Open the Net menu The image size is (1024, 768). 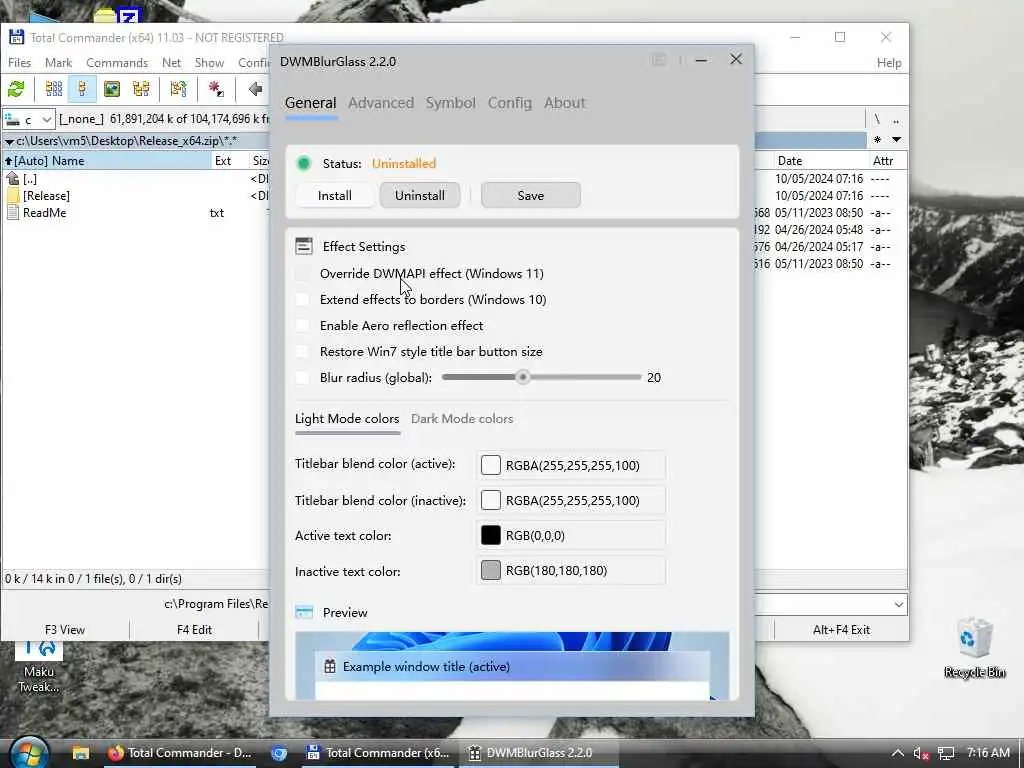(171, 63)
